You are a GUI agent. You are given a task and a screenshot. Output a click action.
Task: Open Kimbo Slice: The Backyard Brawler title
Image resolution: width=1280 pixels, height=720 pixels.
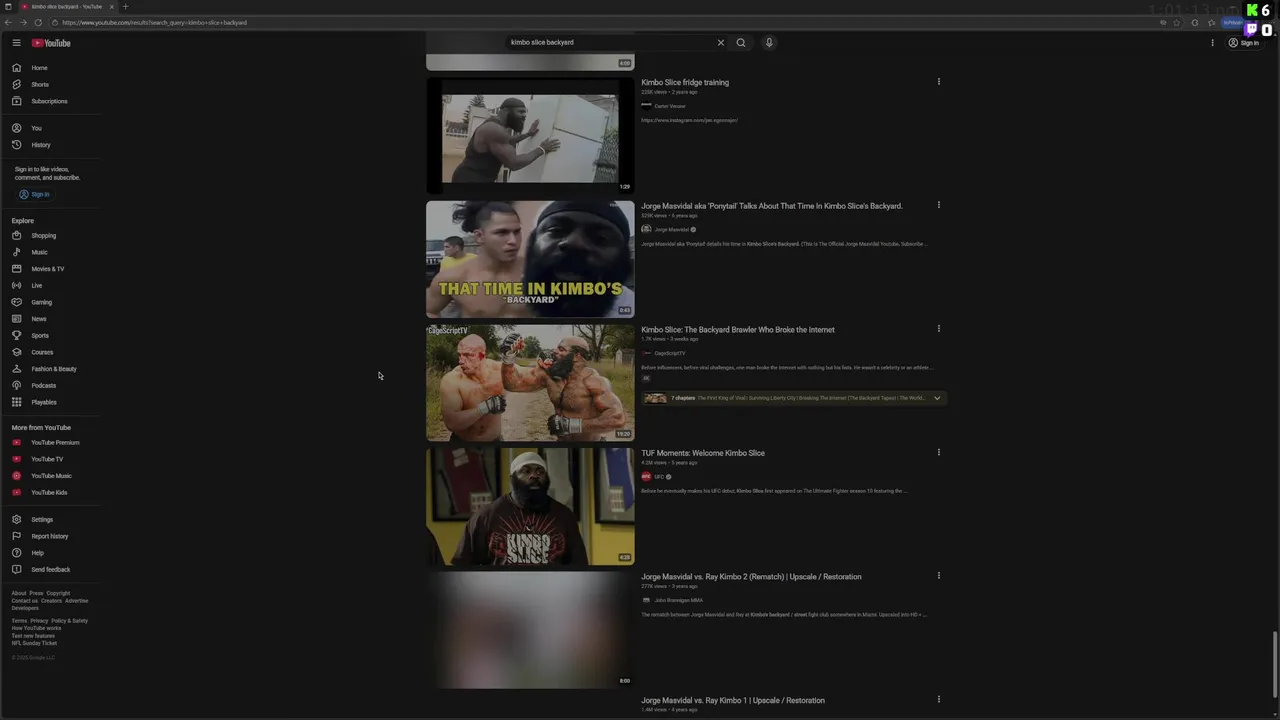(x=738, y=330)
